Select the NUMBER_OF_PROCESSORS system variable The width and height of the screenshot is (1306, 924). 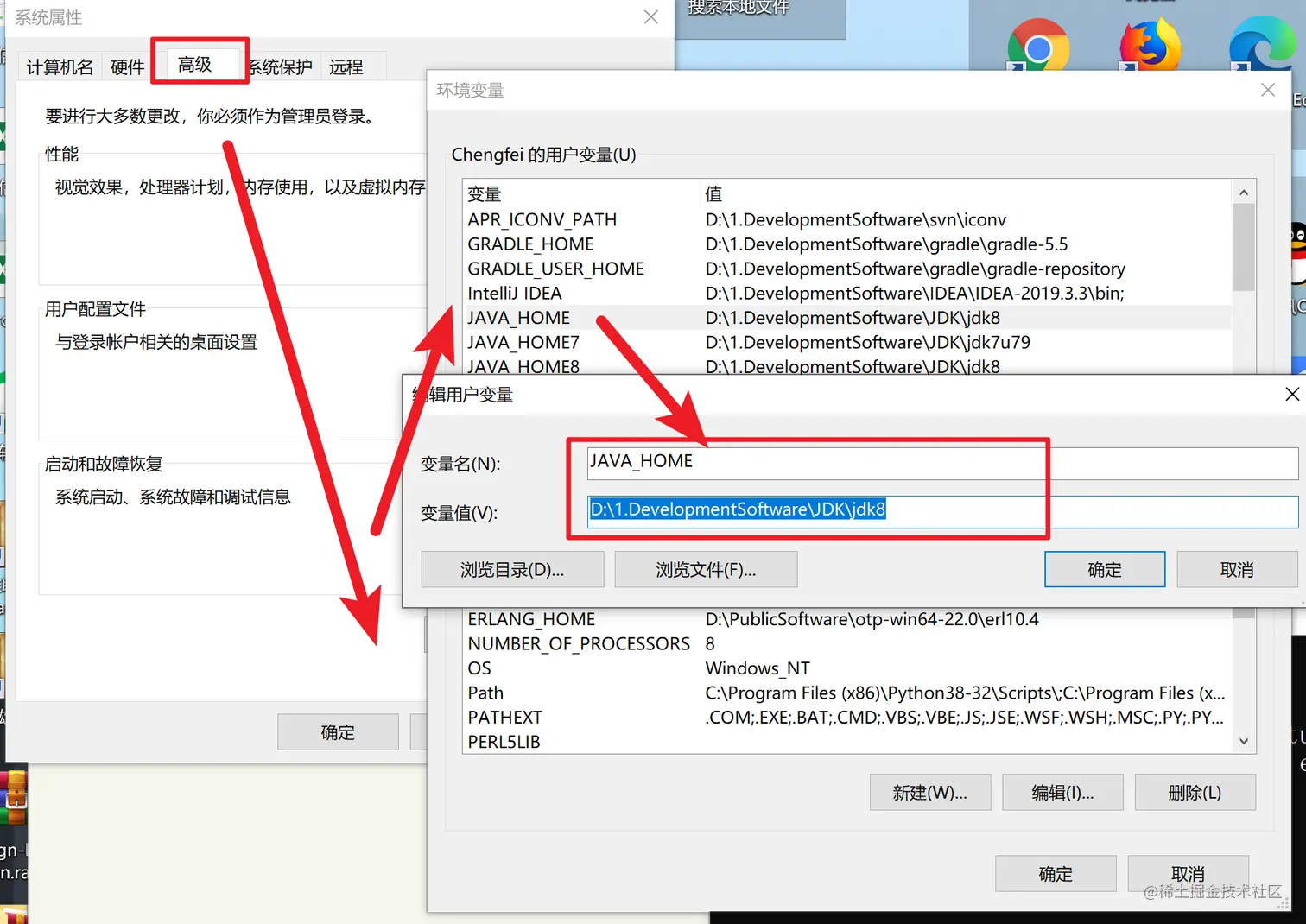click(847, 643)
